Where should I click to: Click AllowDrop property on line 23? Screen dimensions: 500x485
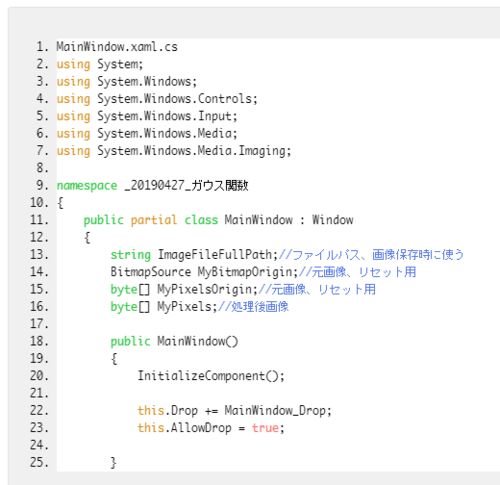pos(201,428)
